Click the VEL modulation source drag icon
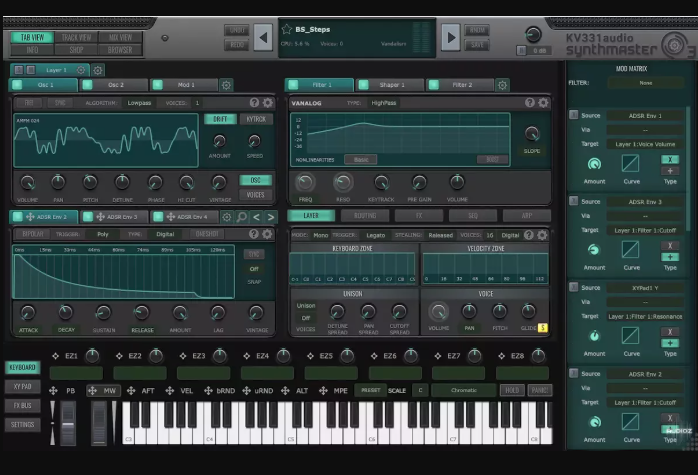The height and width of the screenshot is (475, 698). 170,391
